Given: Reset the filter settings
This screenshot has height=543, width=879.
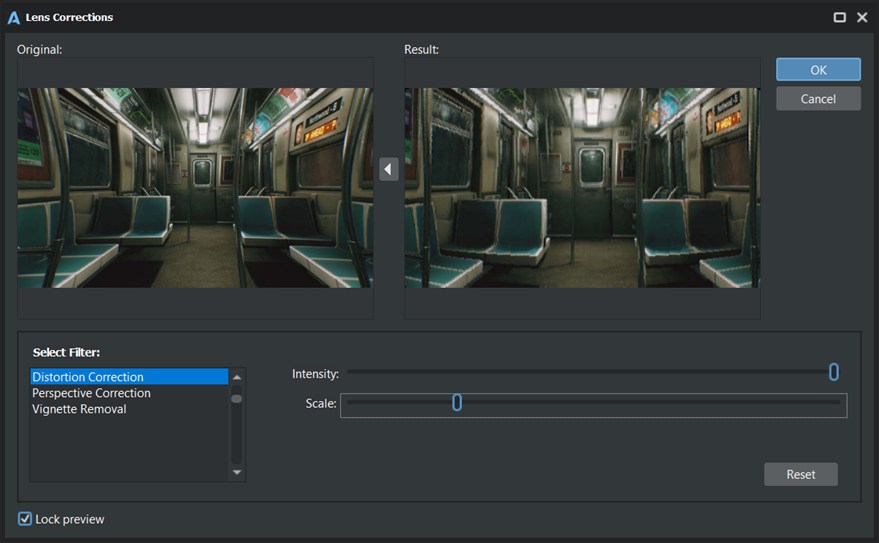Looking at the screenshot, I should click(x=800, y=474).
